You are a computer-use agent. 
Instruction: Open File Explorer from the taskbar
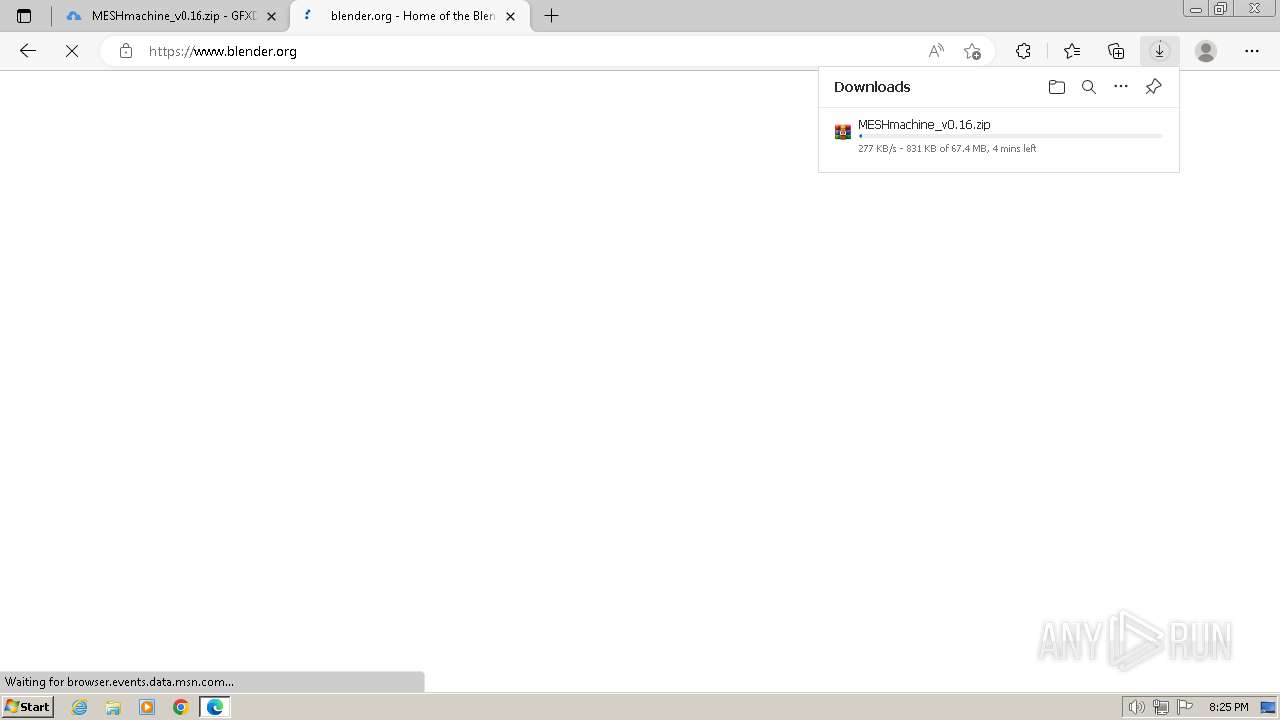pos(113,707)
